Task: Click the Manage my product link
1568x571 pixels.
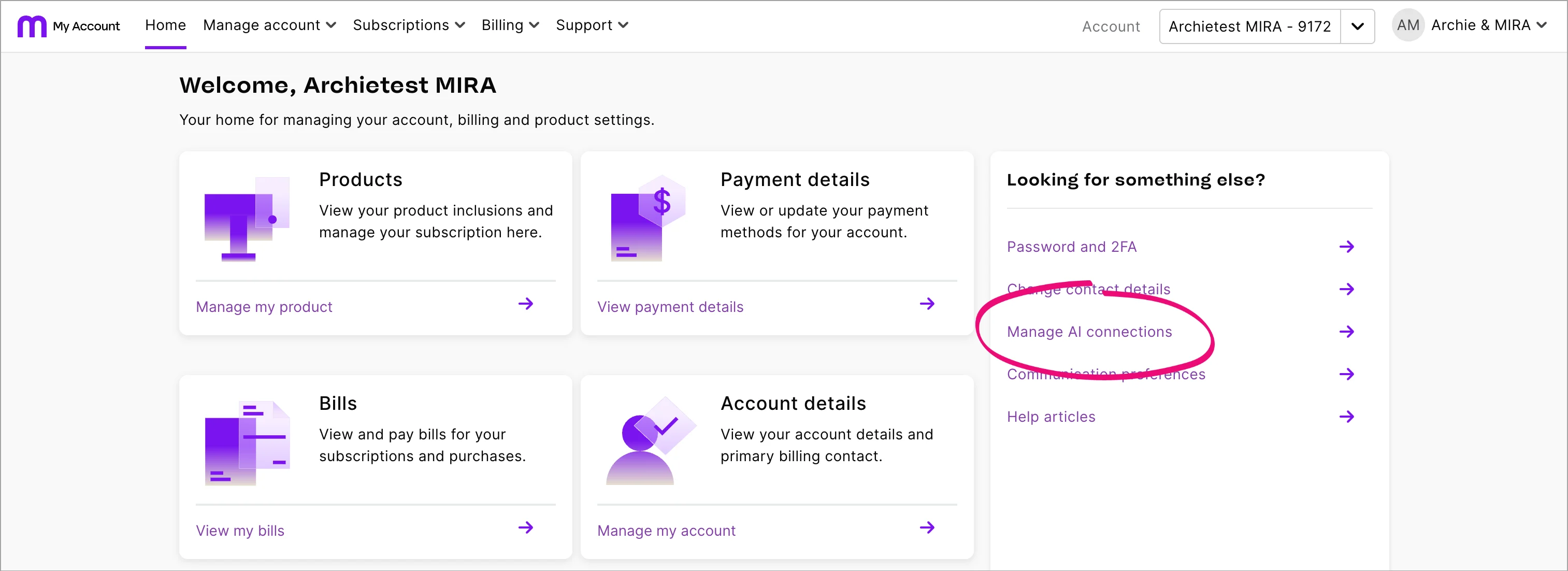Action: pos(264,306)
